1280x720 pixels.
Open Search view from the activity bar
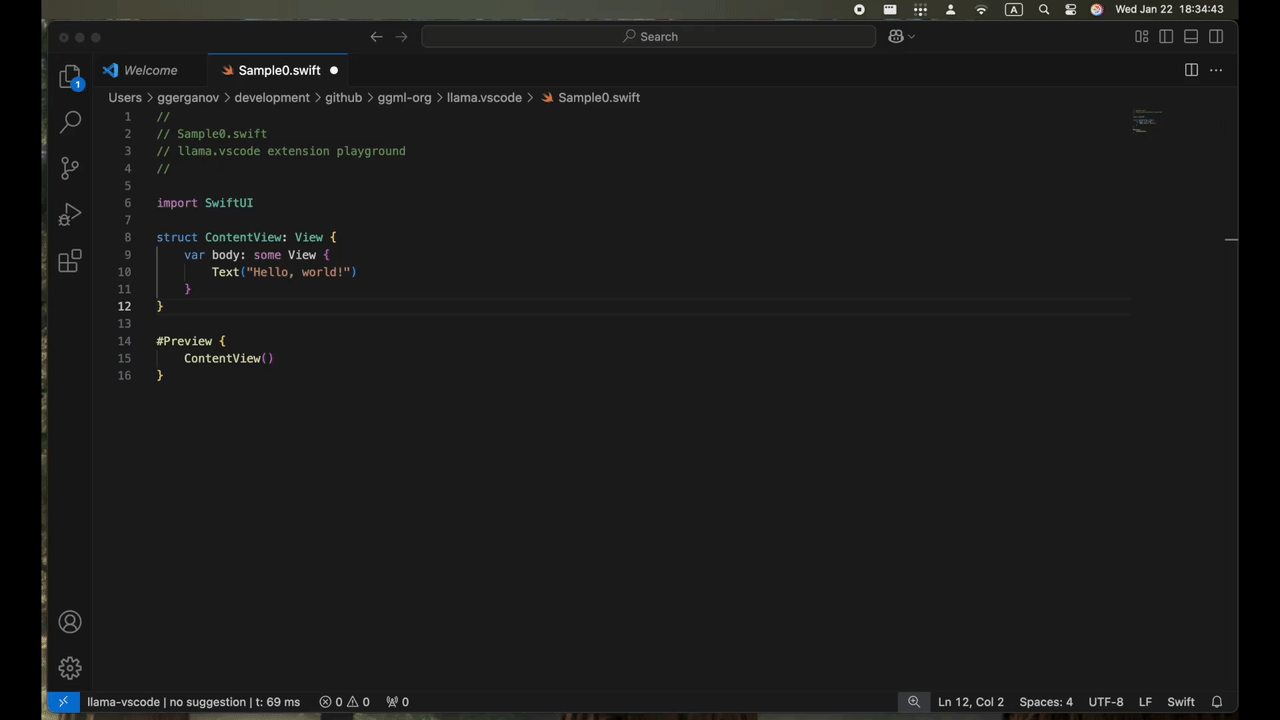[70, 121]
